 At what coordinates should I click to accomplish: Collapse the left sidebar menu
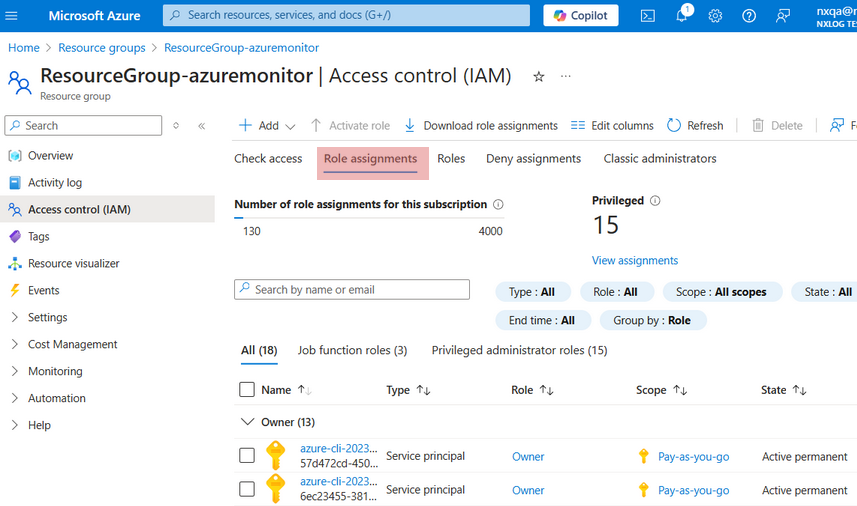201,126
